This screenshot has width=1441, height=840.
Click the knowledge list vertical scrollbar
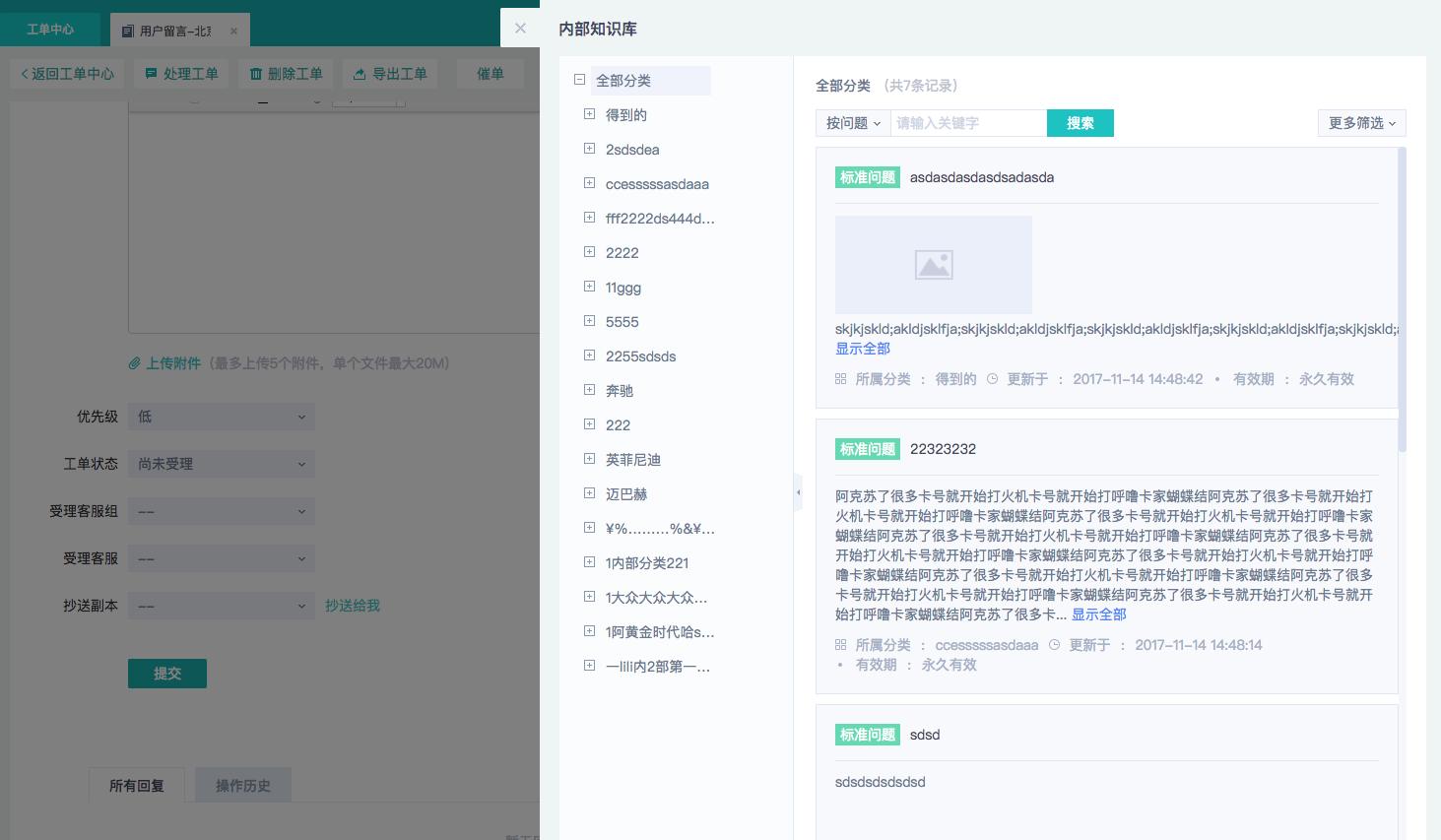(1403, 299)
